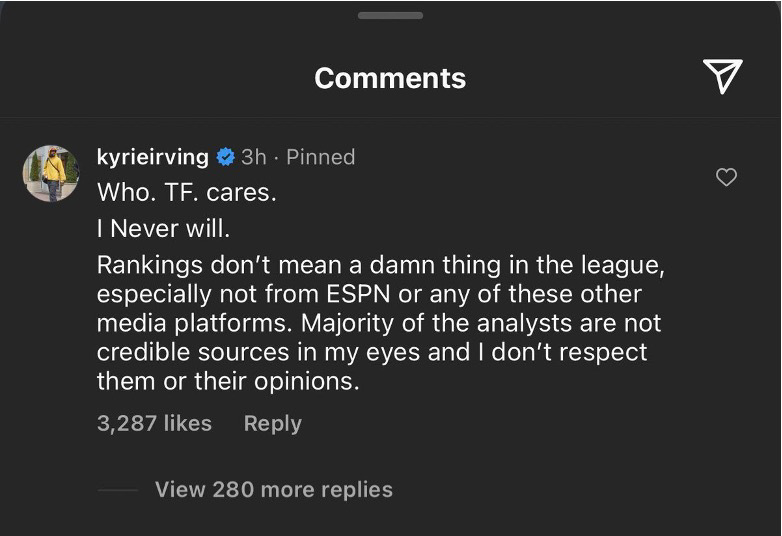
Task: View the 3,287 likes list
Action: [154, 423]
